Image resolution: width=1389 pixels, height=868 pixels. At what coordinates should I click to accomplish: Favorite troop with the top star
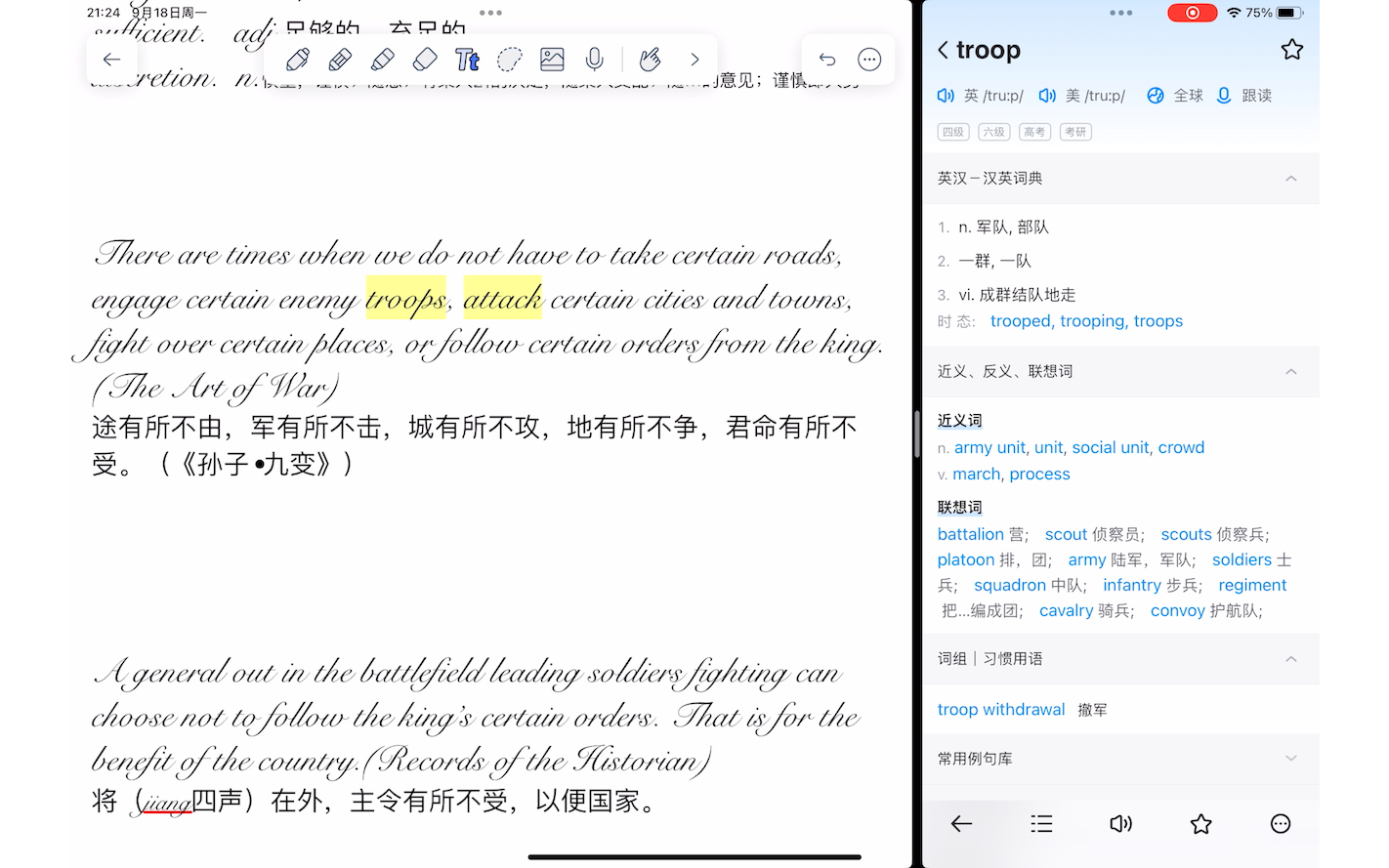(1292, 50)
